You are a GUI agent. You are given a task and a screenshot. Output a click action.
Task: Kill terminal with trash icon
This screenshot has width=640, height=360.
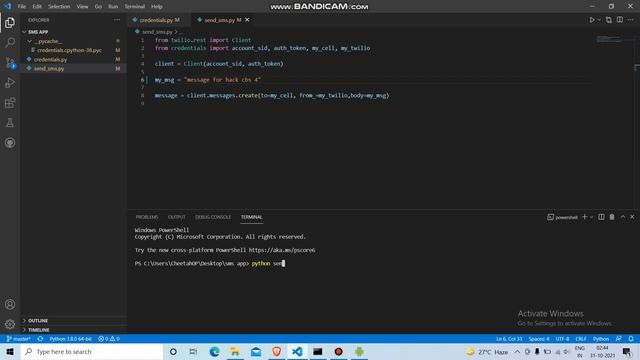(612, 217)
